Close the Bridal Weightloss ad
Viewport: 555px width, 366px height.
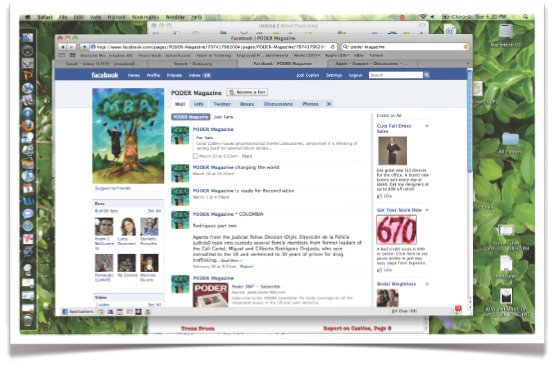tap(427, 284)
